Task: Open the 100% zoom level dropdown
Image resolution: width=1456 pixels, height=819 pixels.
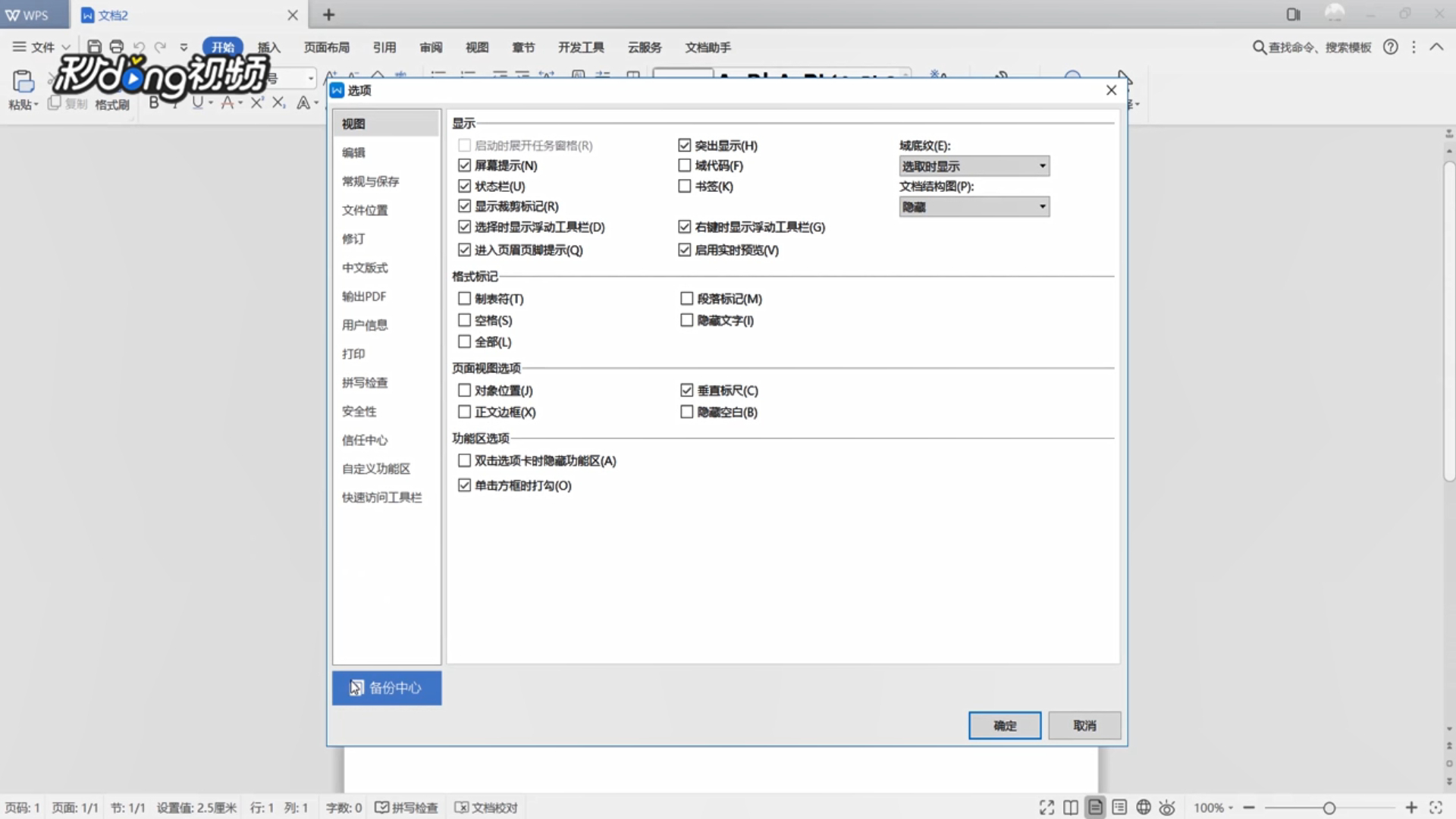Action: click(x=1213, y=808)
